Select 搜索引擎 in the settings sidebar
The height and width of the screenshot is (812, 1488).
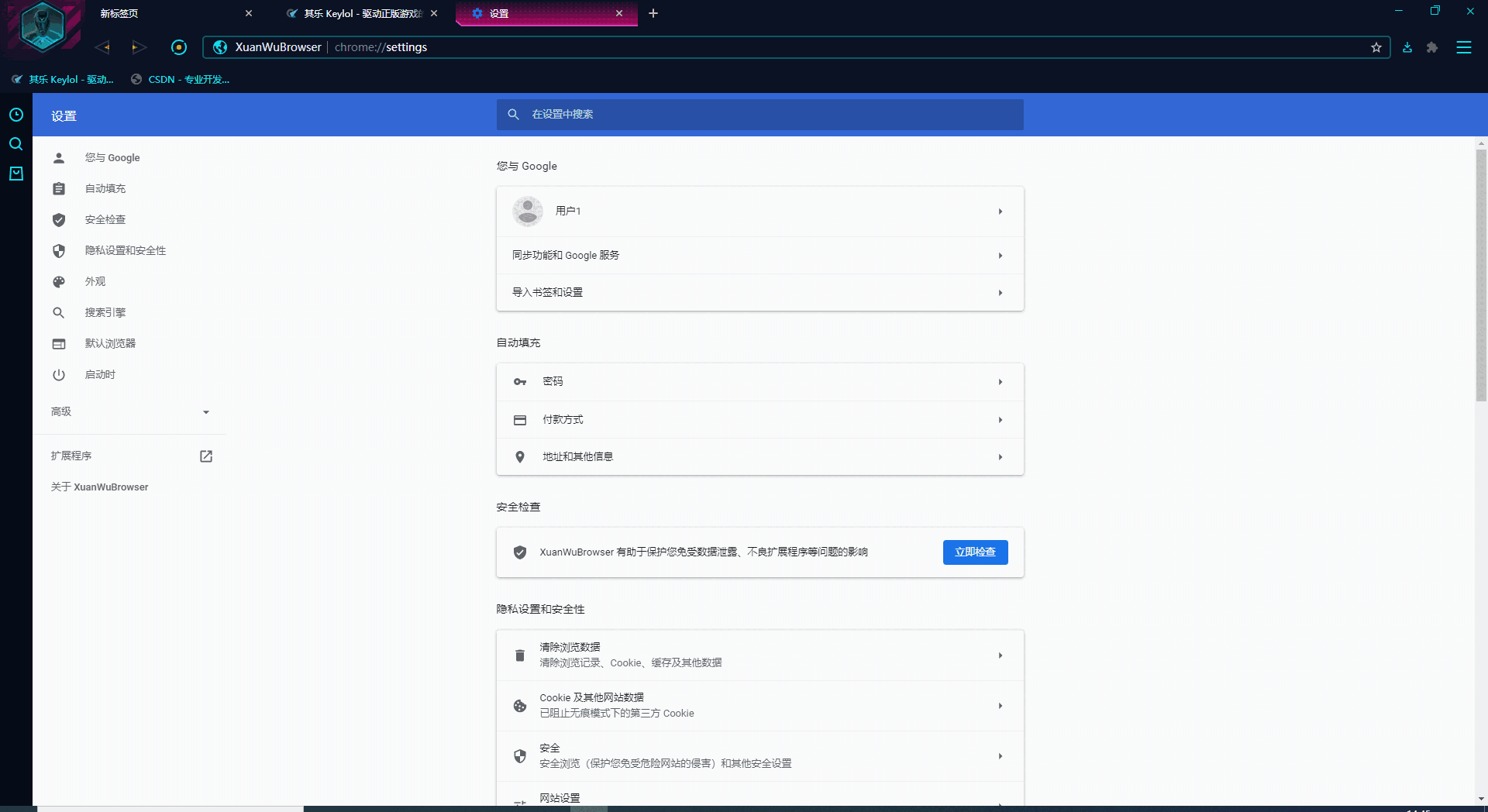tap(106, 312)
